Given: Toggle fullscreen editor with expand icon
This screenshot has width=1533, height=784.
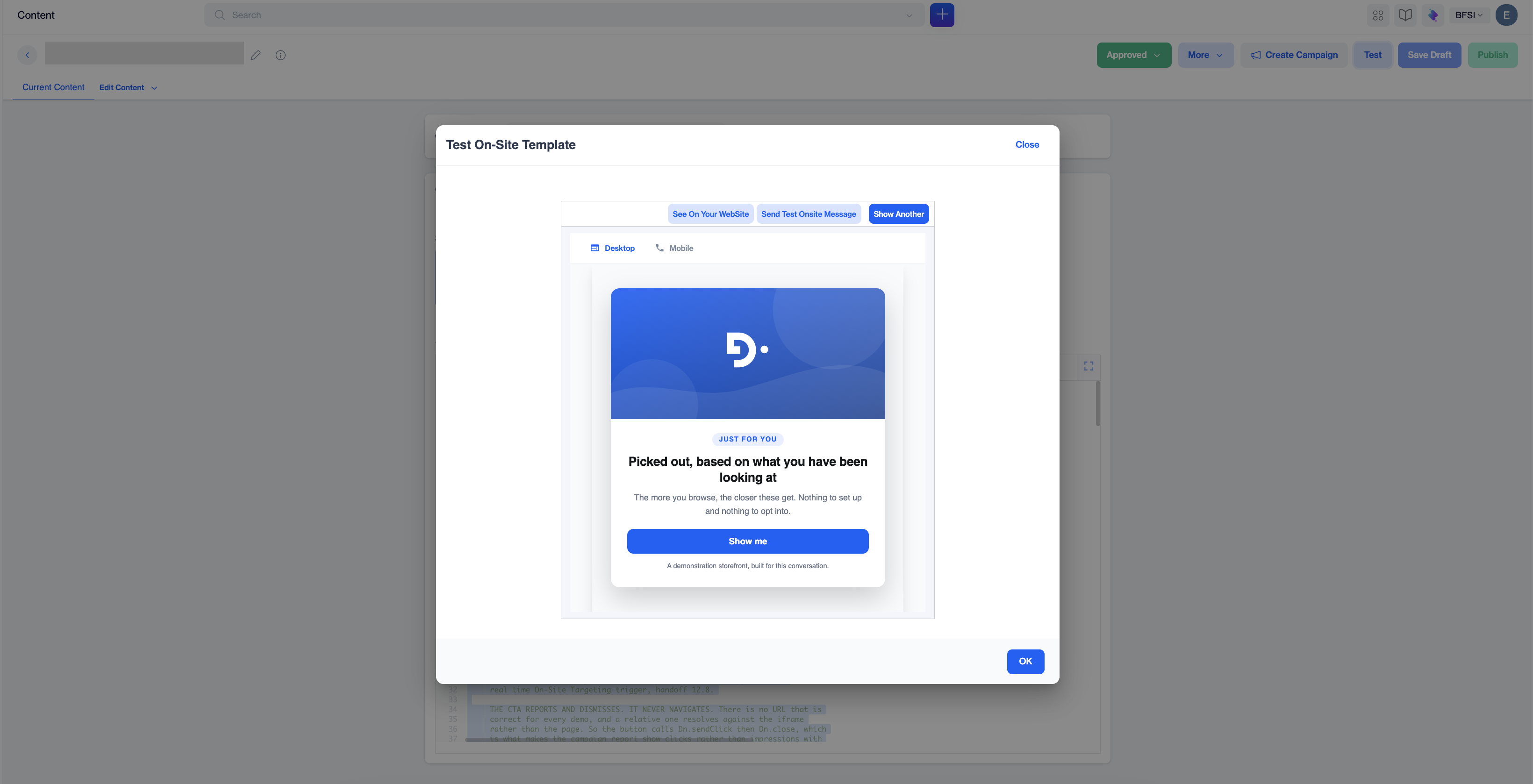Looking at the screenshot, I should 1089,366.
